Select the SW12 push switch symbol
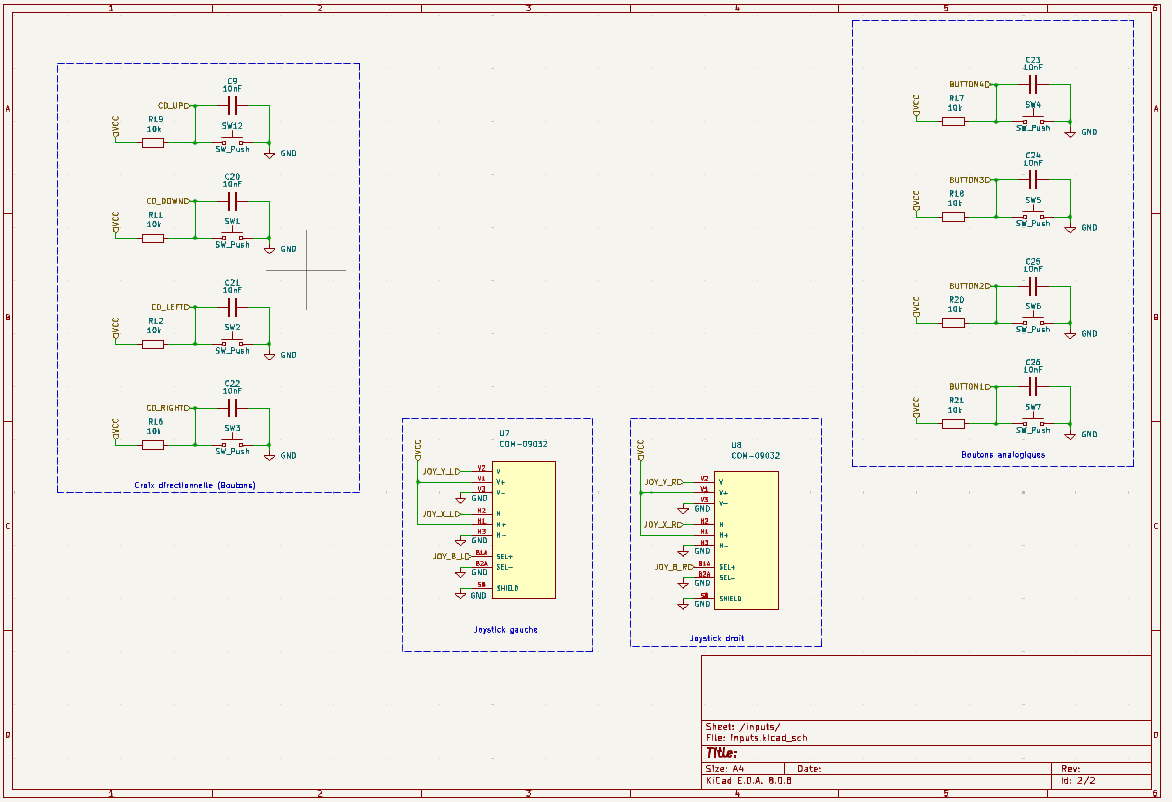 point(232,141)
